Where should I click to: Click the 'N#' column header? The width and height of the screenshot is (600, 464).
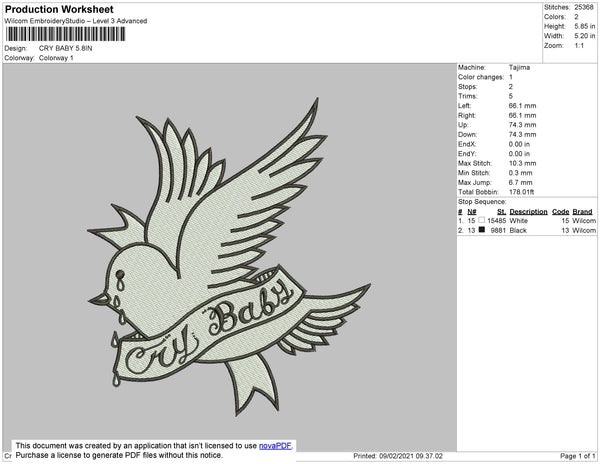pyautogui.click(x=472, y=212)
